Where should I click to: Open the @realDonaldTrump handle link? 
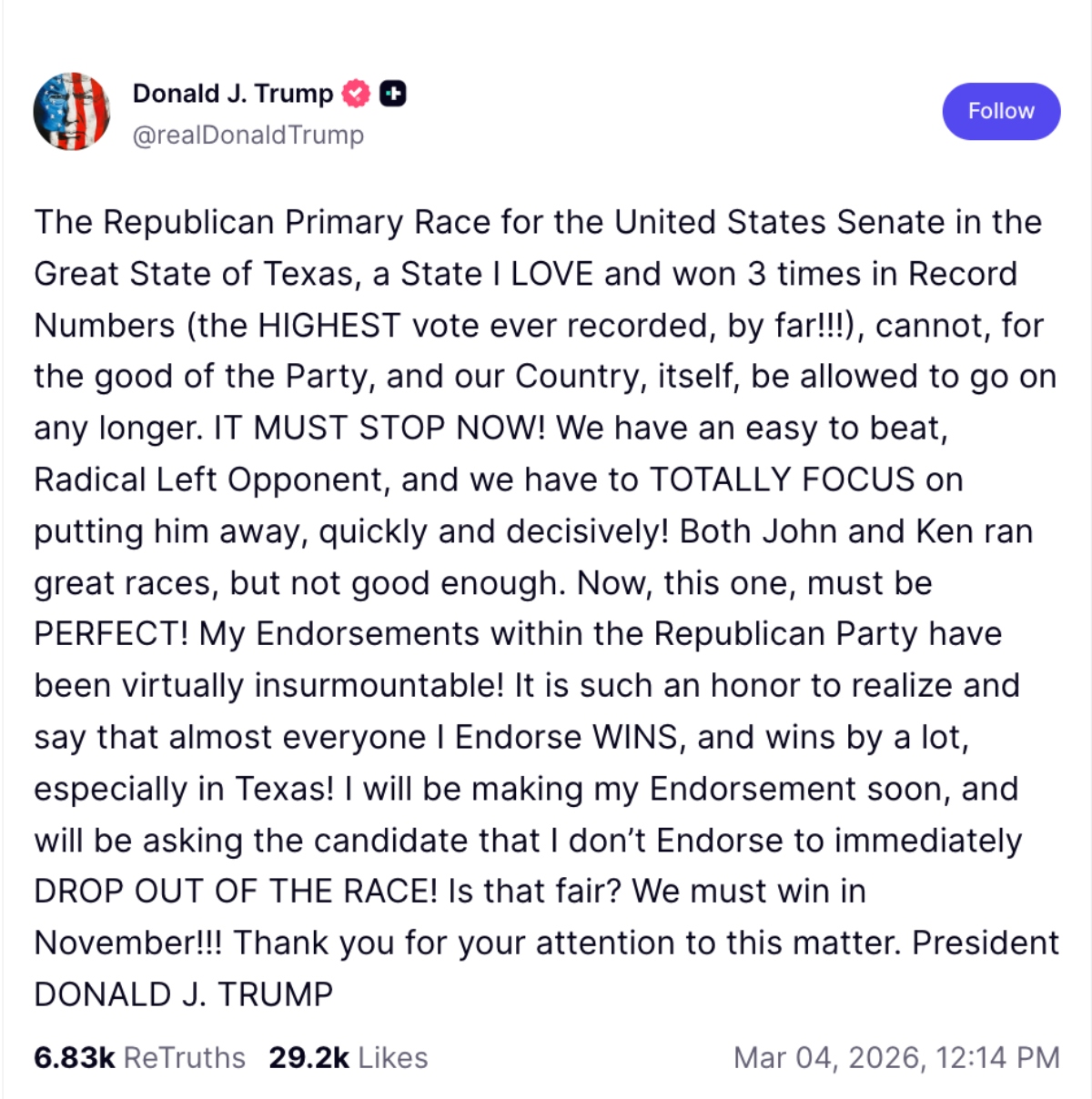tap(248, 135)
